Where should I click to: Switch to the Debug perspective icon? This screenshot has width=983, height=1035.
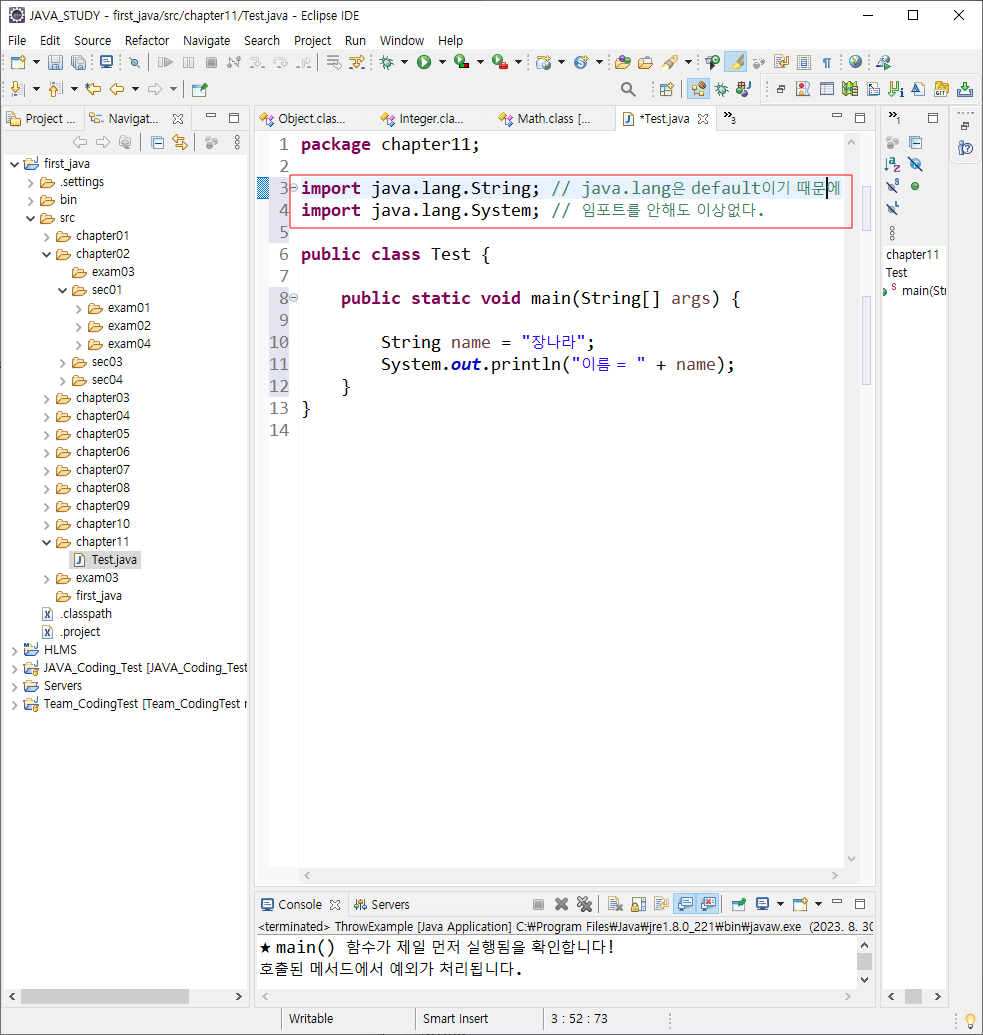tap(722, 89)
